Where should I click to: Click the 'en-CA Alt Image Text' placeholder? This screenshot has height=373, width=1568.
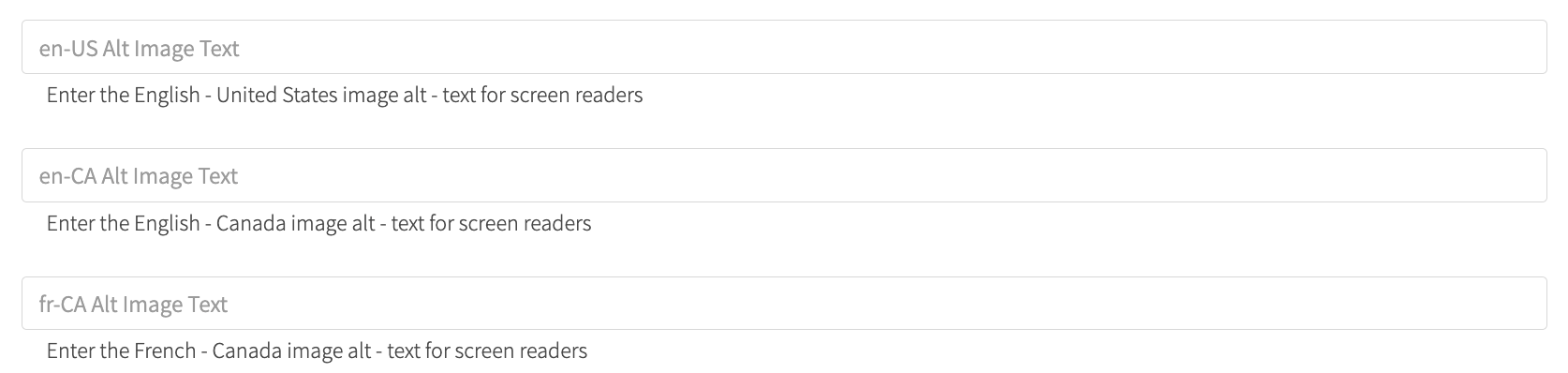click(139, 176)
